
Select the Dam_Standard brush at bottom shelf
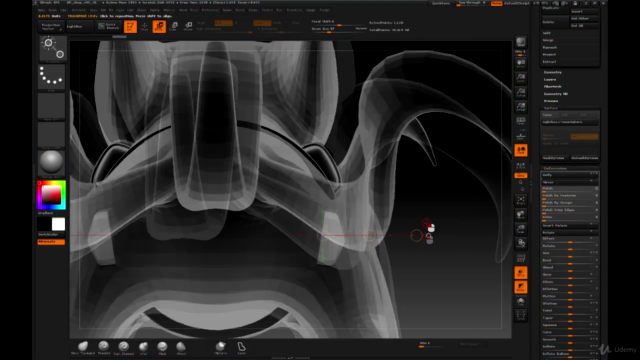click(124, 347)
